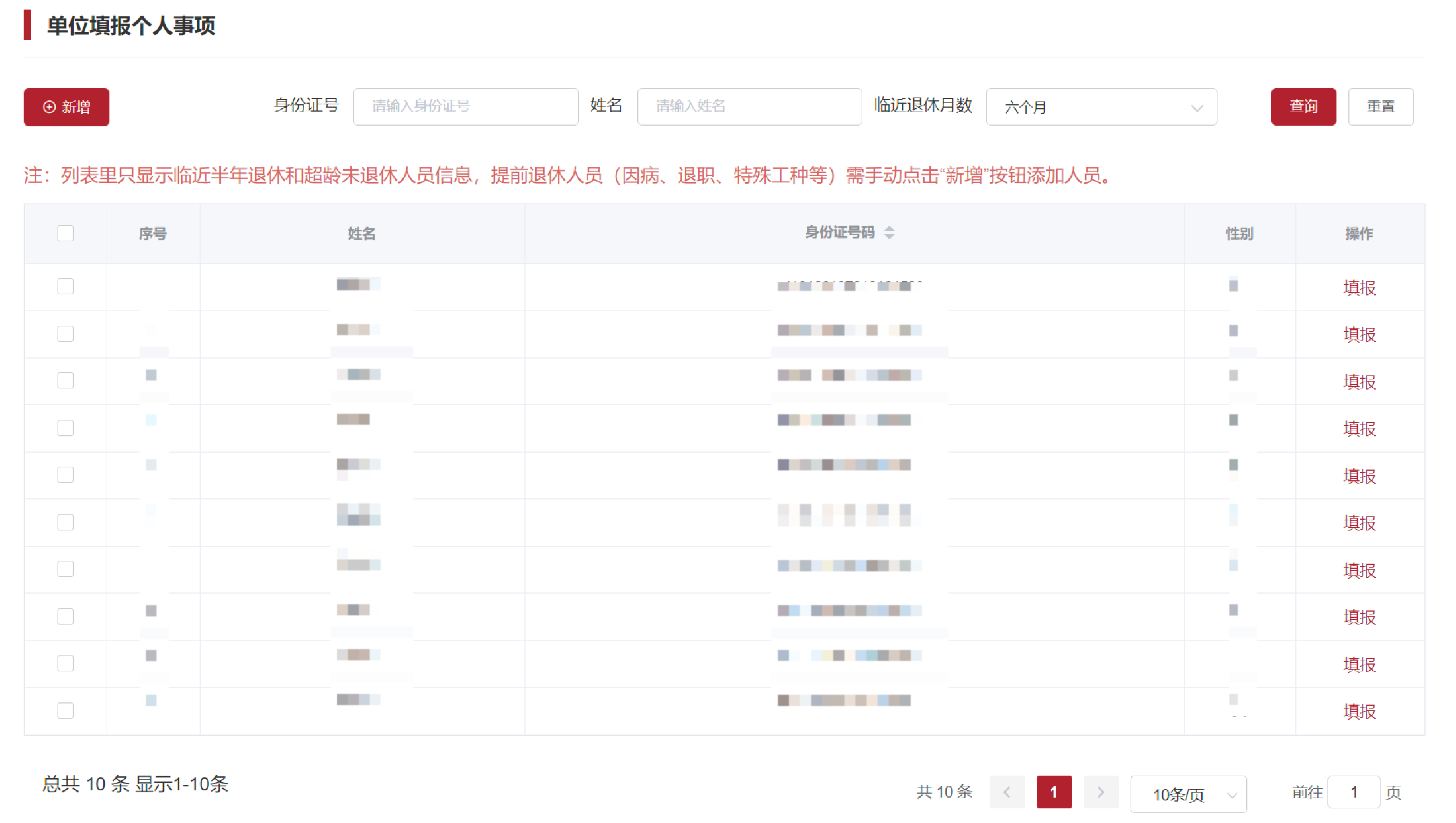Image resolution: width=1456 pixels, height=823 pixels.
Task: Click 填报 link on the bottom row
Action: [x=1359, y=711]
